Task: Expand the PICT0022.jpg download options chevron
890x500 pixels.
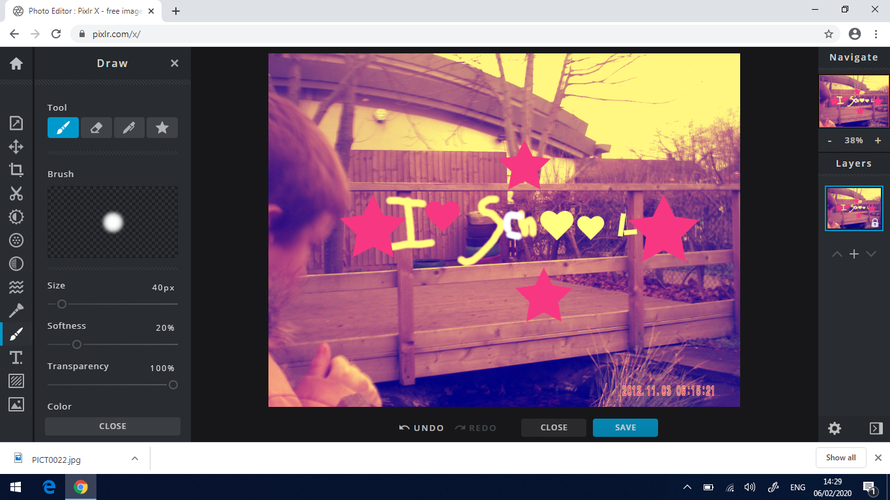Action: pos(135,458)
